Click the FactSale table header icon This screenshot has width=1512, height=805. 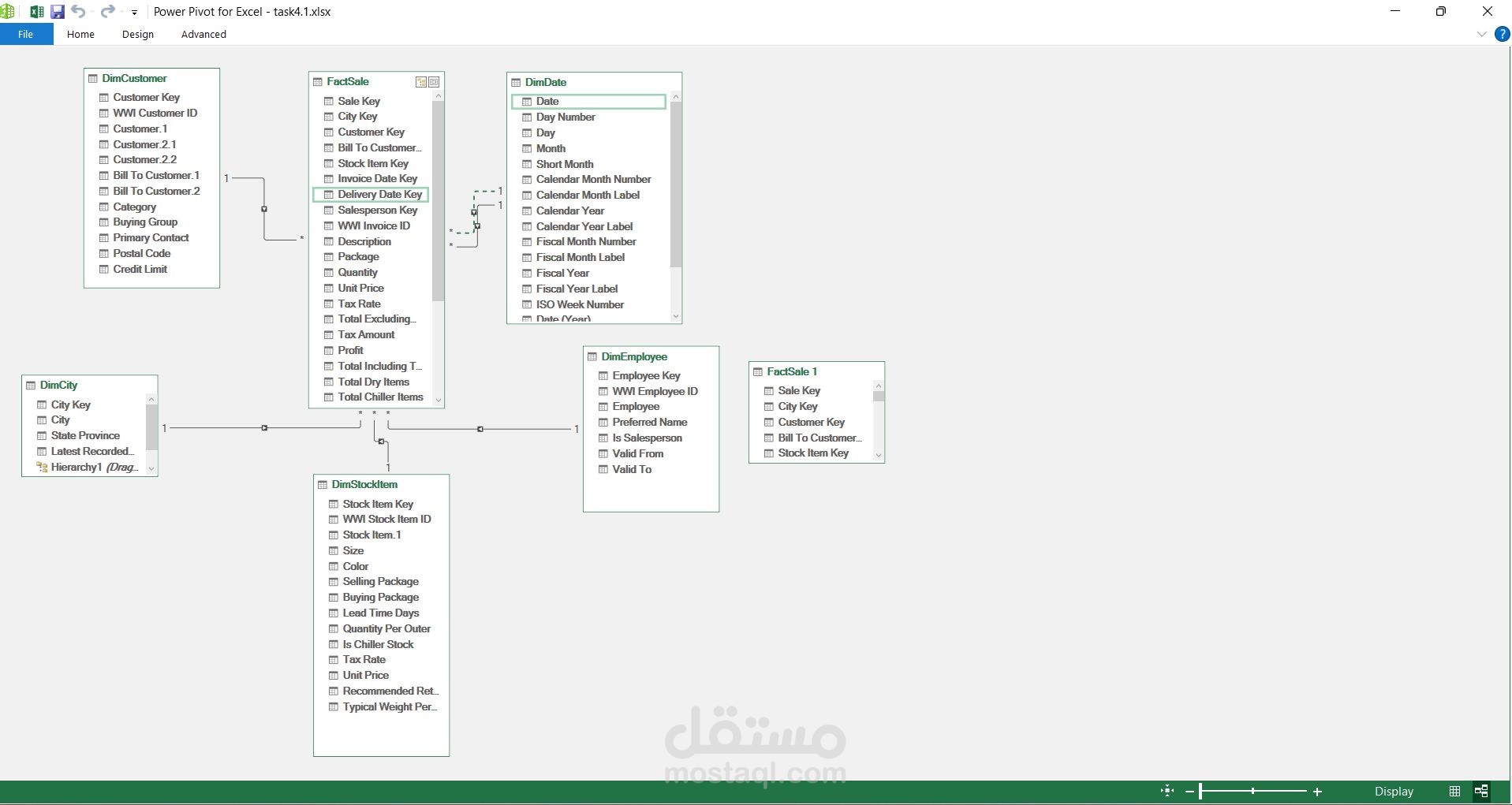pyautogui.click(x=318, y=82)
